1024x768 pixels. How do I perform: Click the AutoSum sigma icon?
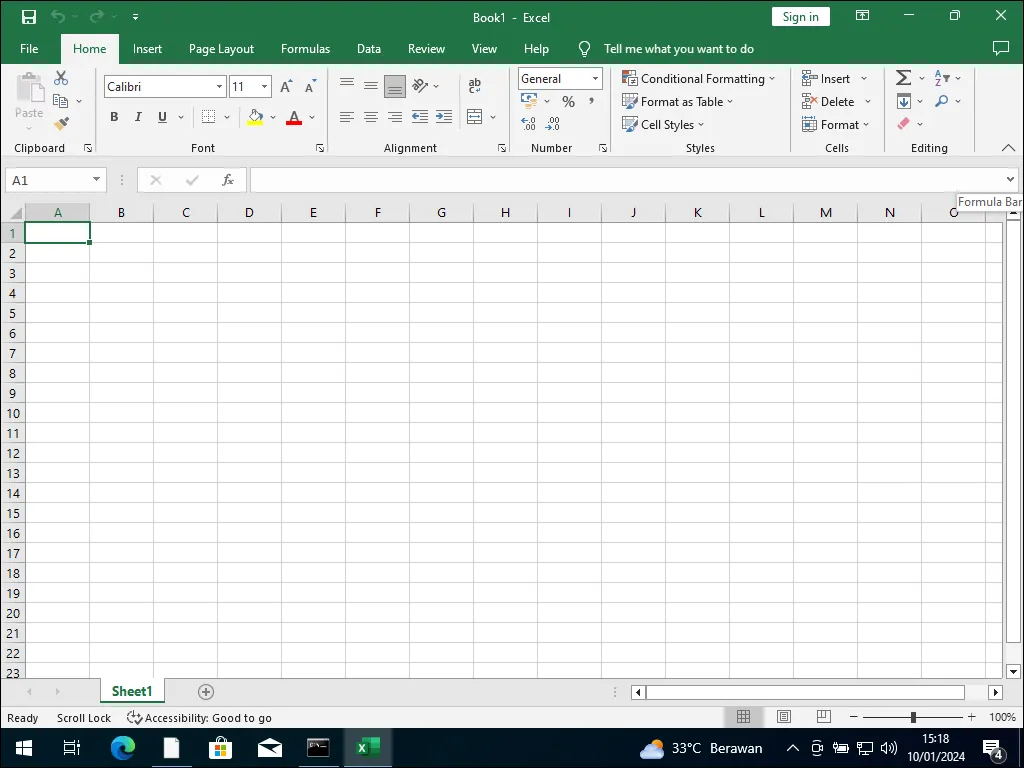click(x=903, y=78)
